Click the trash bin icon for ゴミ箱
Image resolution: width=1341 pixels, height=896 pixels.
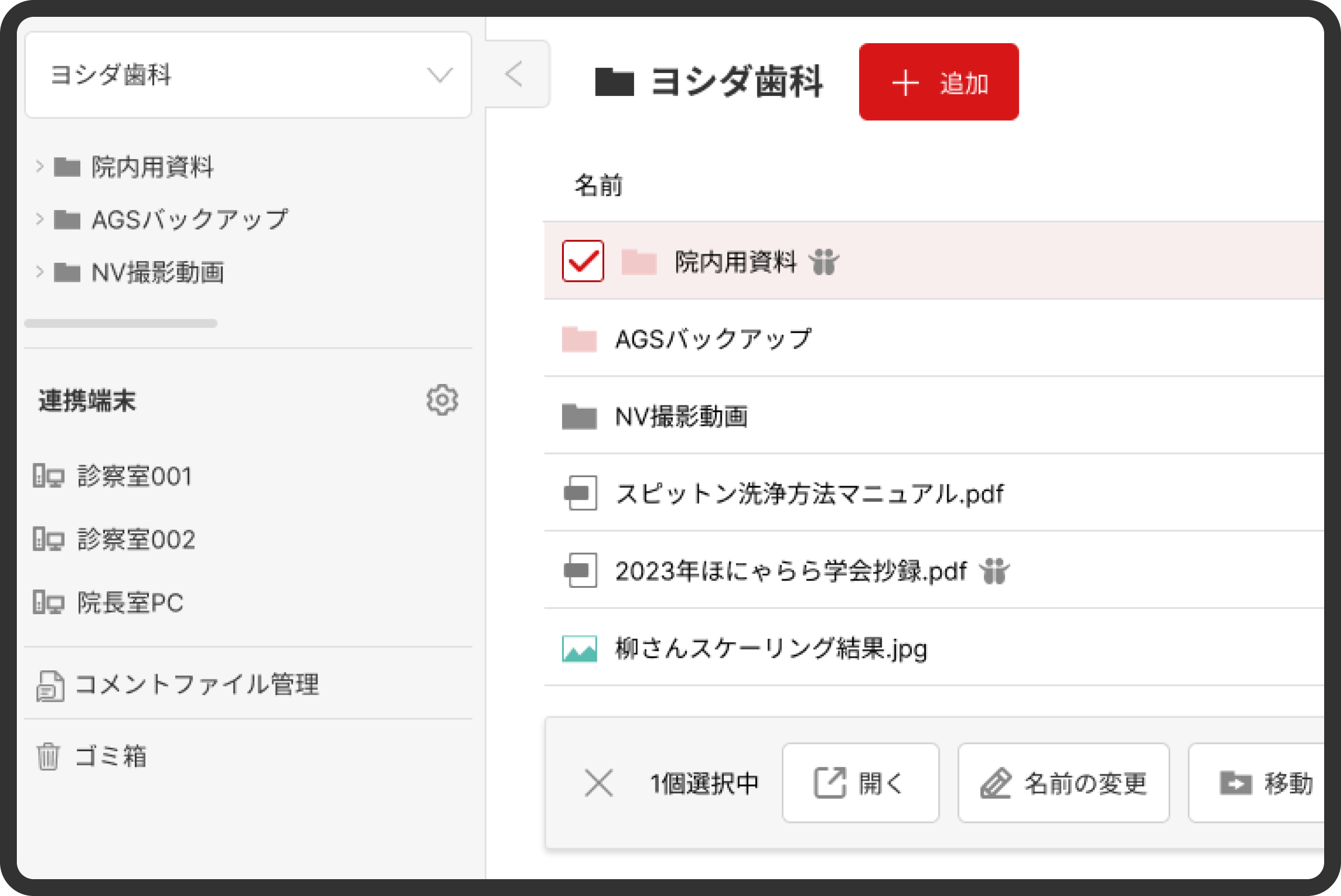(x=48, y=757)
